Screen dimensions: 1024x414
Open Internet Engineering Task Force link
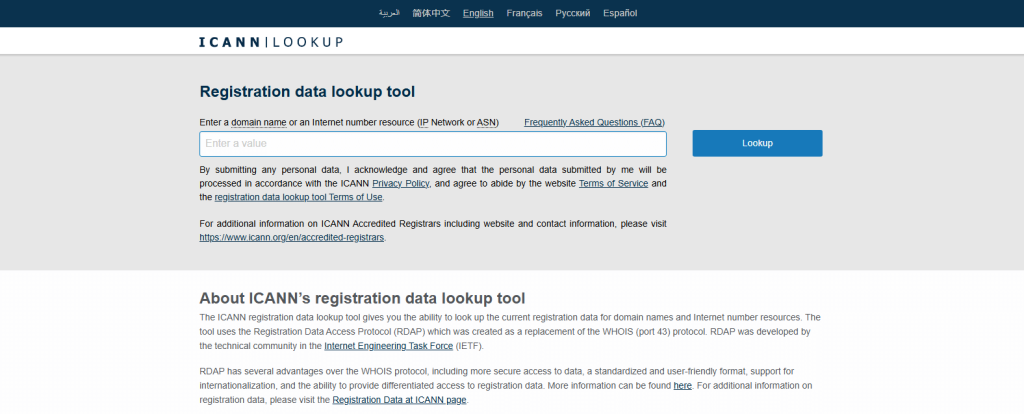[389, 345]
